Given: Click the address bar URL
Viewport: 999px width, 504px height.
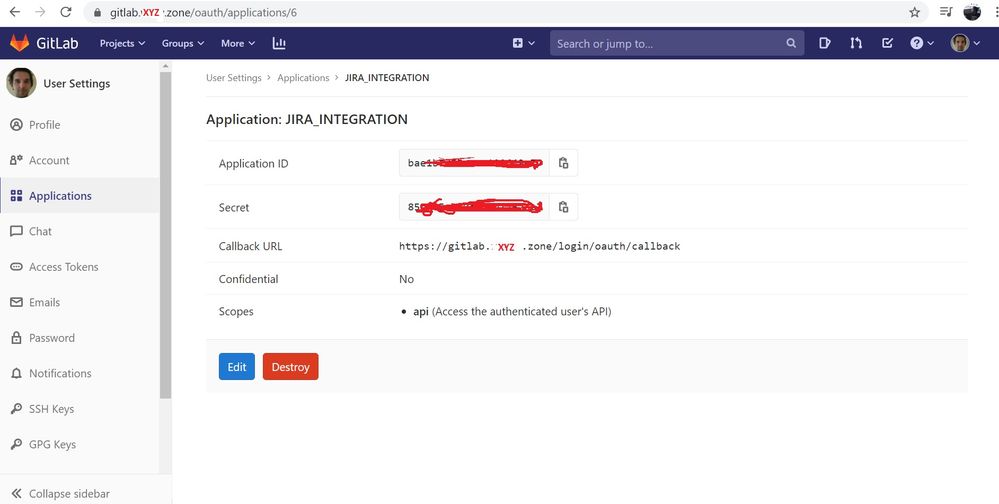Looking at the screenshot, I should click(203, 13).
